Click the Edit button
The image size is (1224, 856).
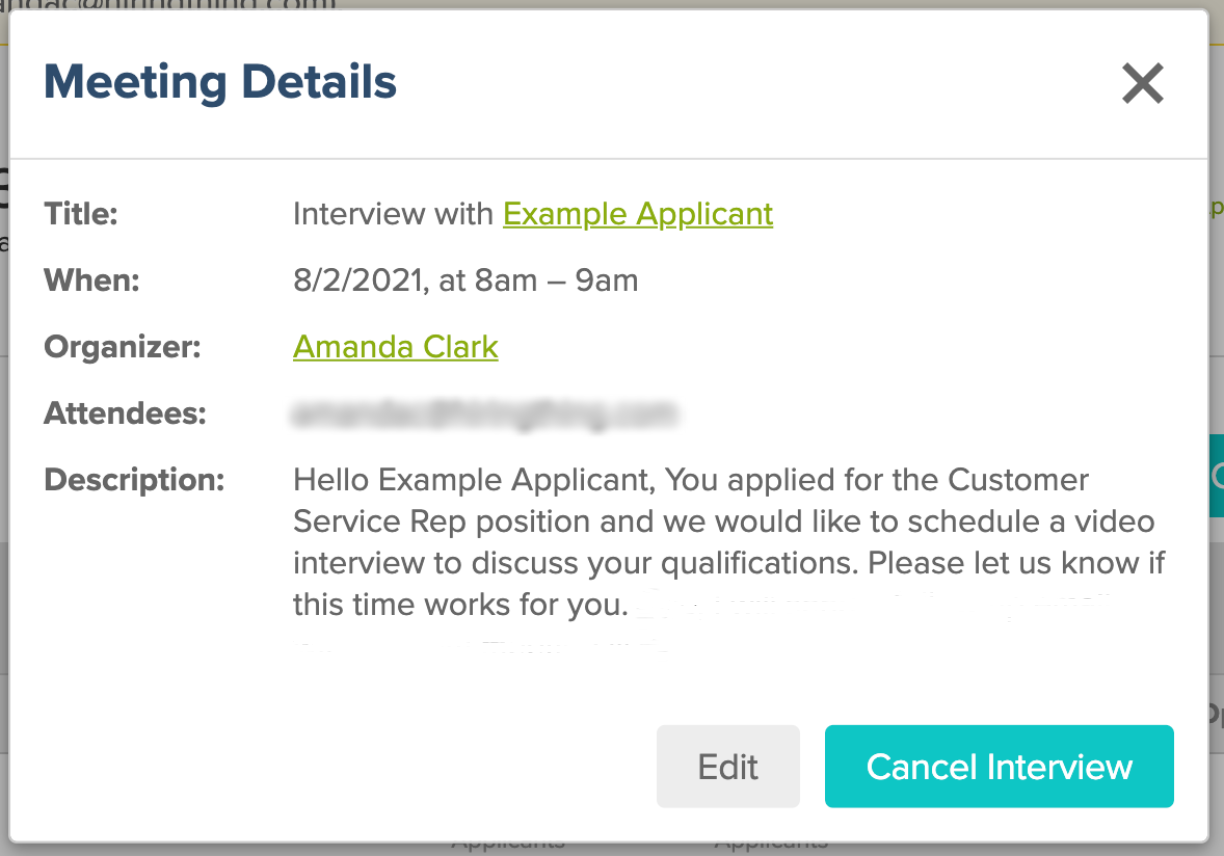pyautogui.click(x=727, y=766)
